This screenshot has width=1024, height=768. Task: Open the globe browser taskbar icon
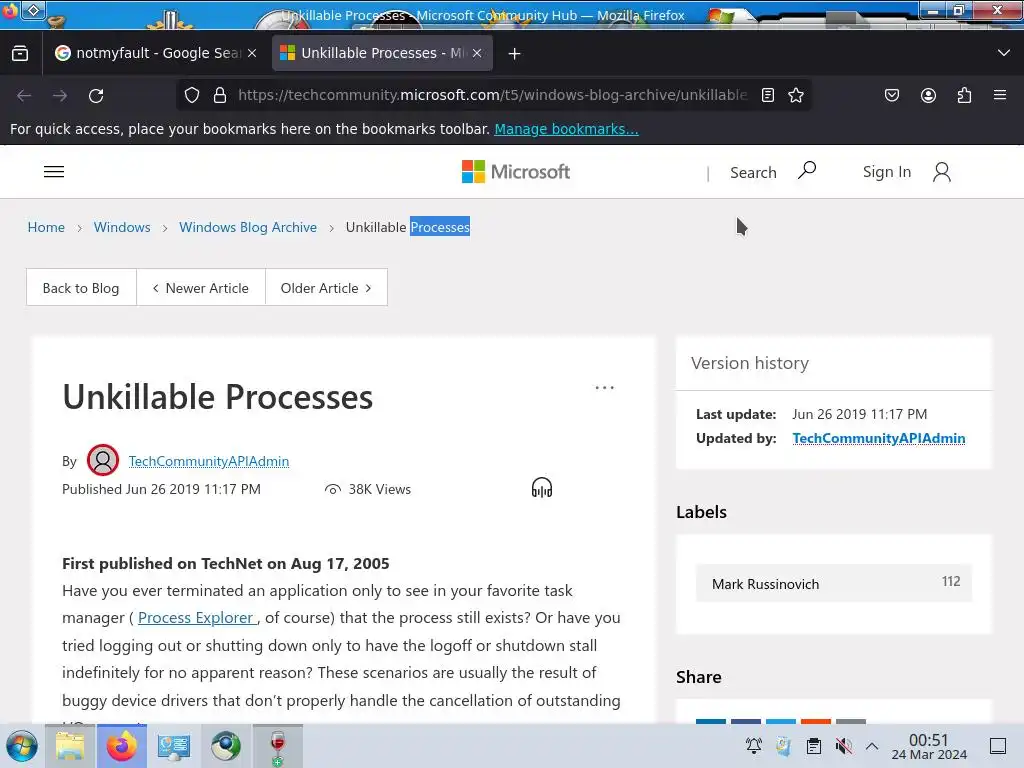click(225, 746)
